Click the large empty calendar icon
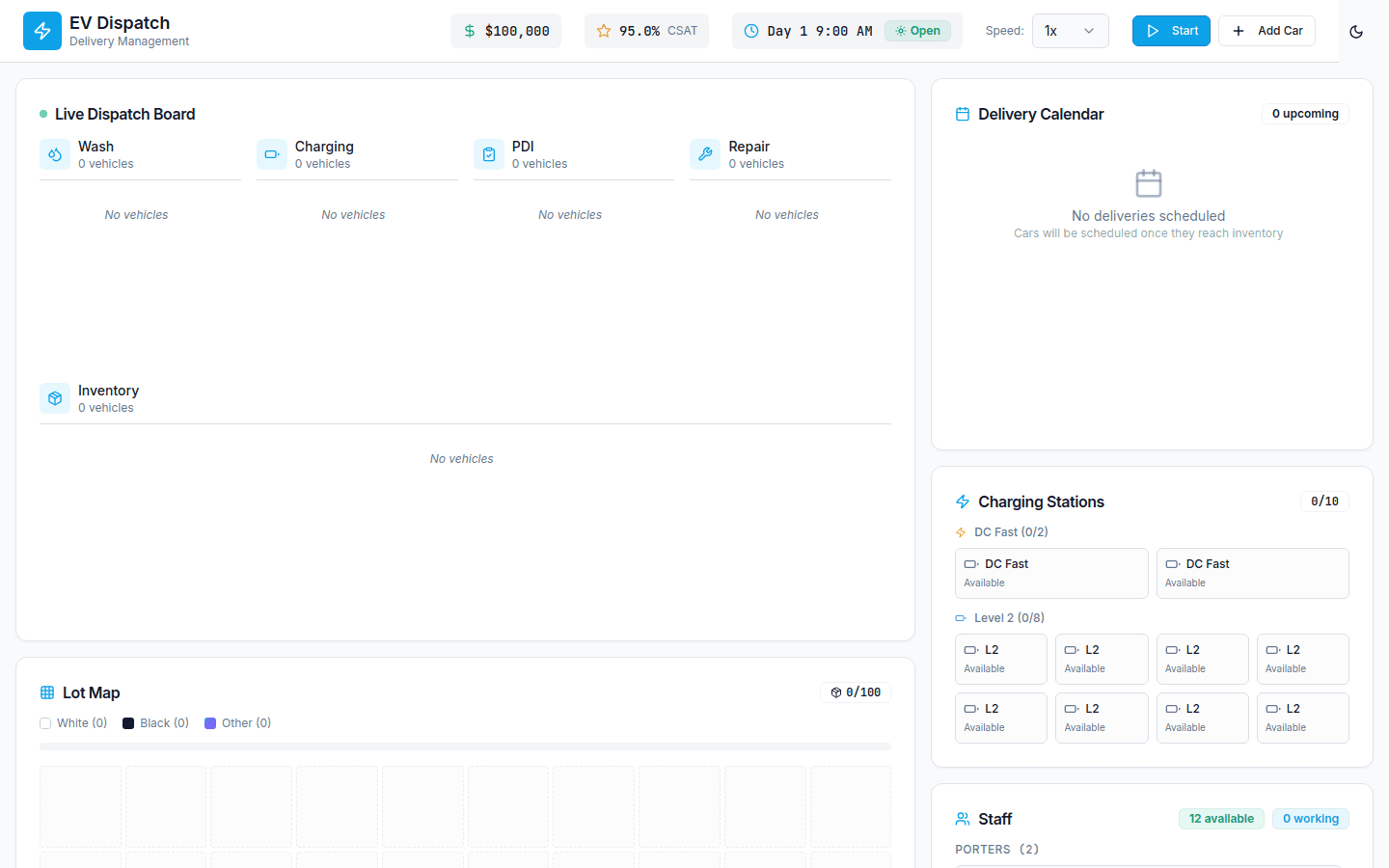1389x868 pixels. (x=1149, y=183)
